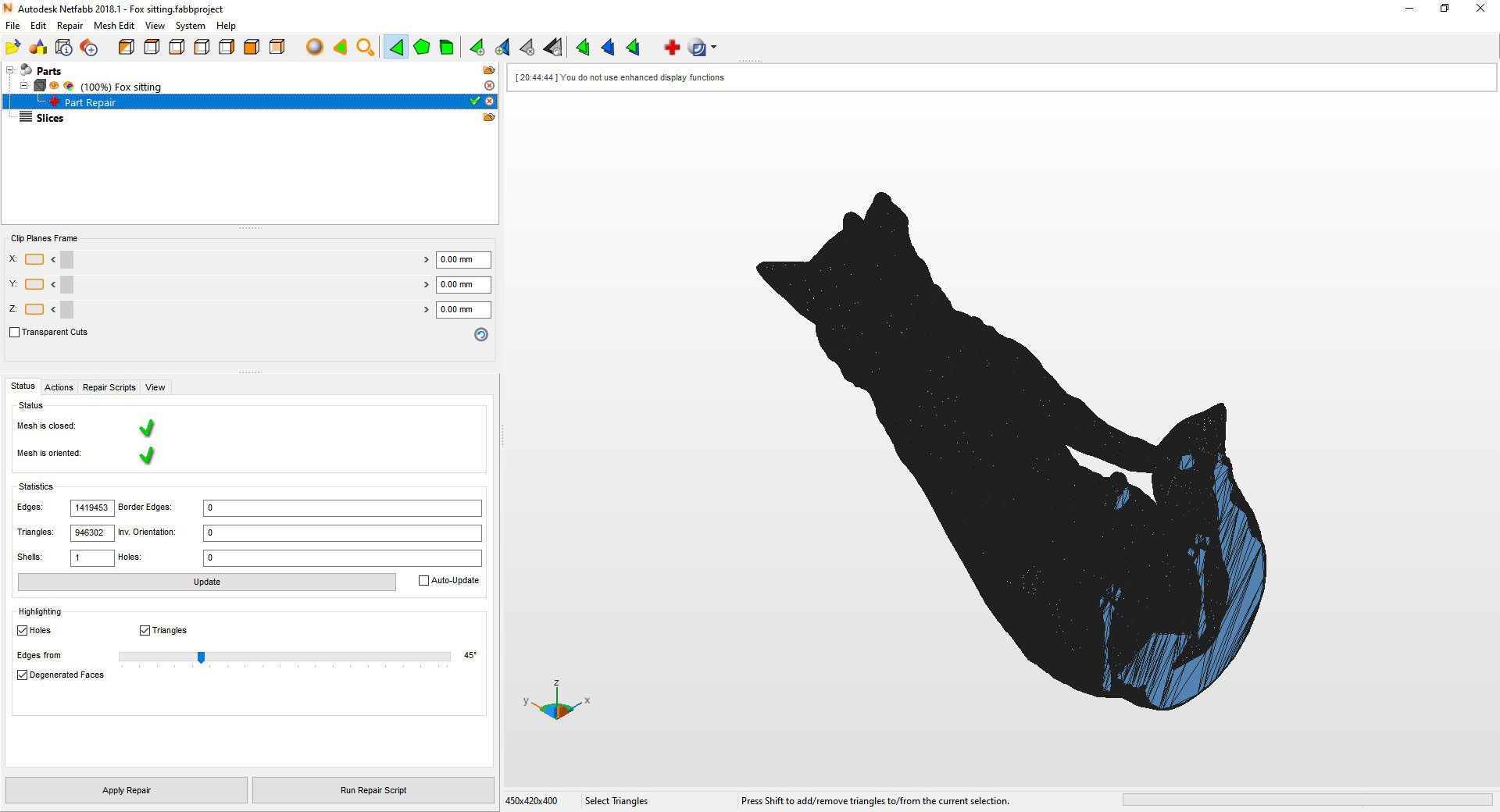
Task: Uncheck the Degenerated Faces checkbox
Action: 22,675
